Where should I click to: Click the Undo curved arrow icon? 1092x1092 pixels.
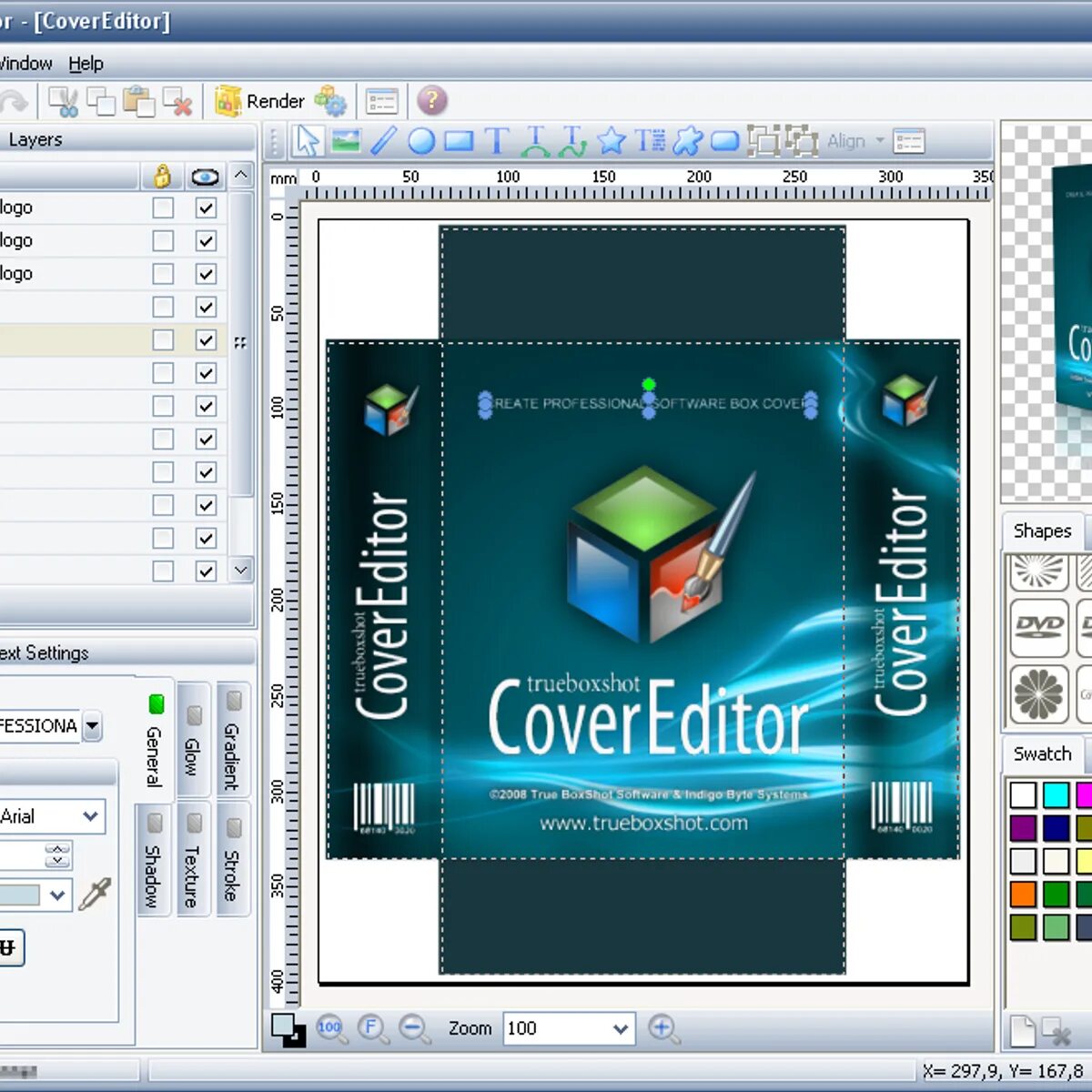pos(13,101)
